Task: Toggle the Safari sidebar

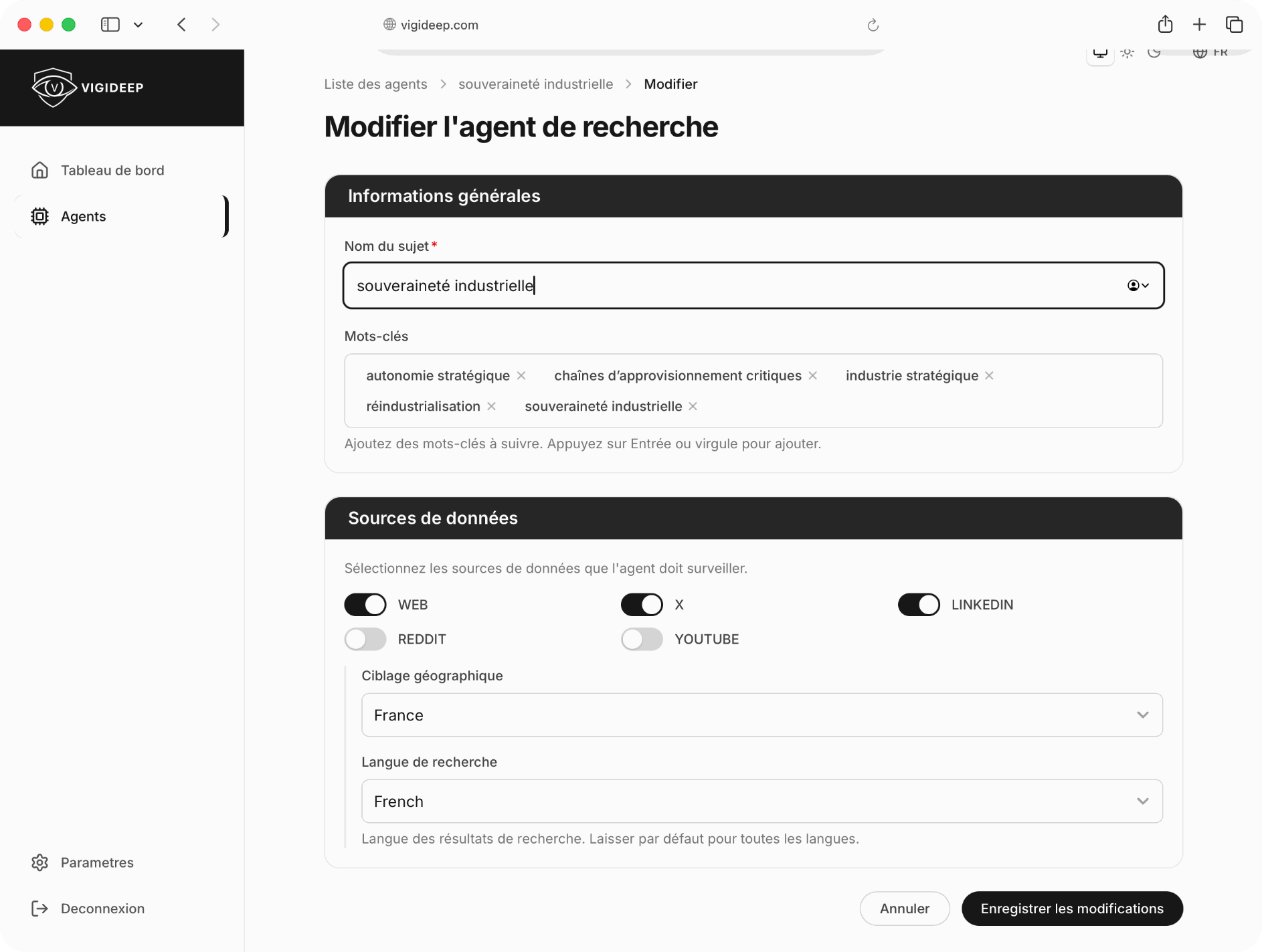Action: tap(110, 25)
